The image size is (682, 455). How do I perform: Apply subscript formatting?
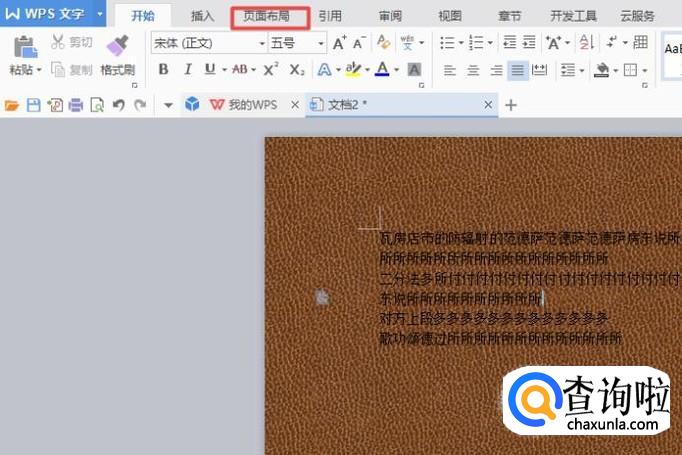pos(297,70)
